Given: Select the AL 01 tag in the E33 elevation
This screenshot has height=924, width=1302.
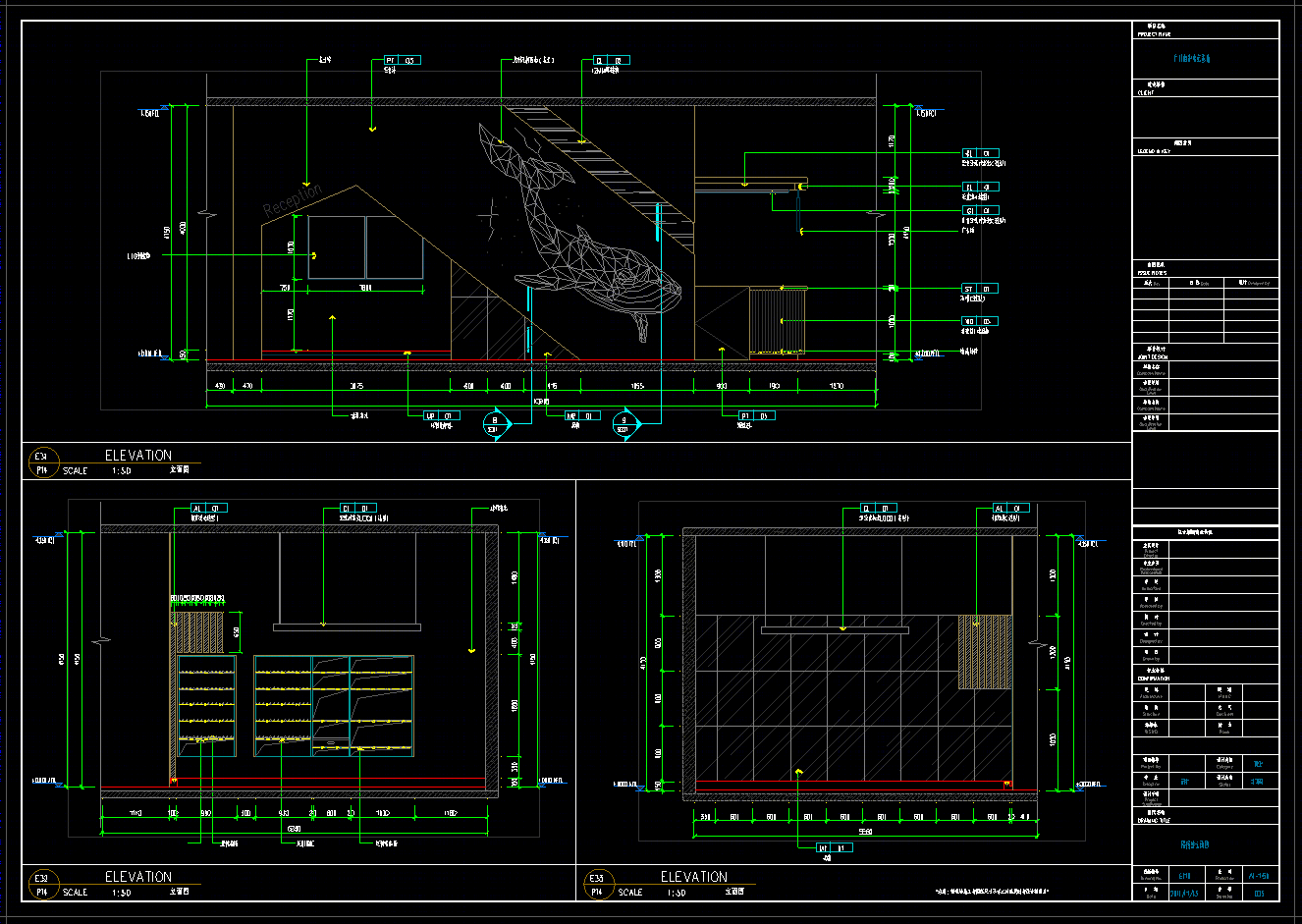Looking at the screenshot, I should [x=208, y=509].
